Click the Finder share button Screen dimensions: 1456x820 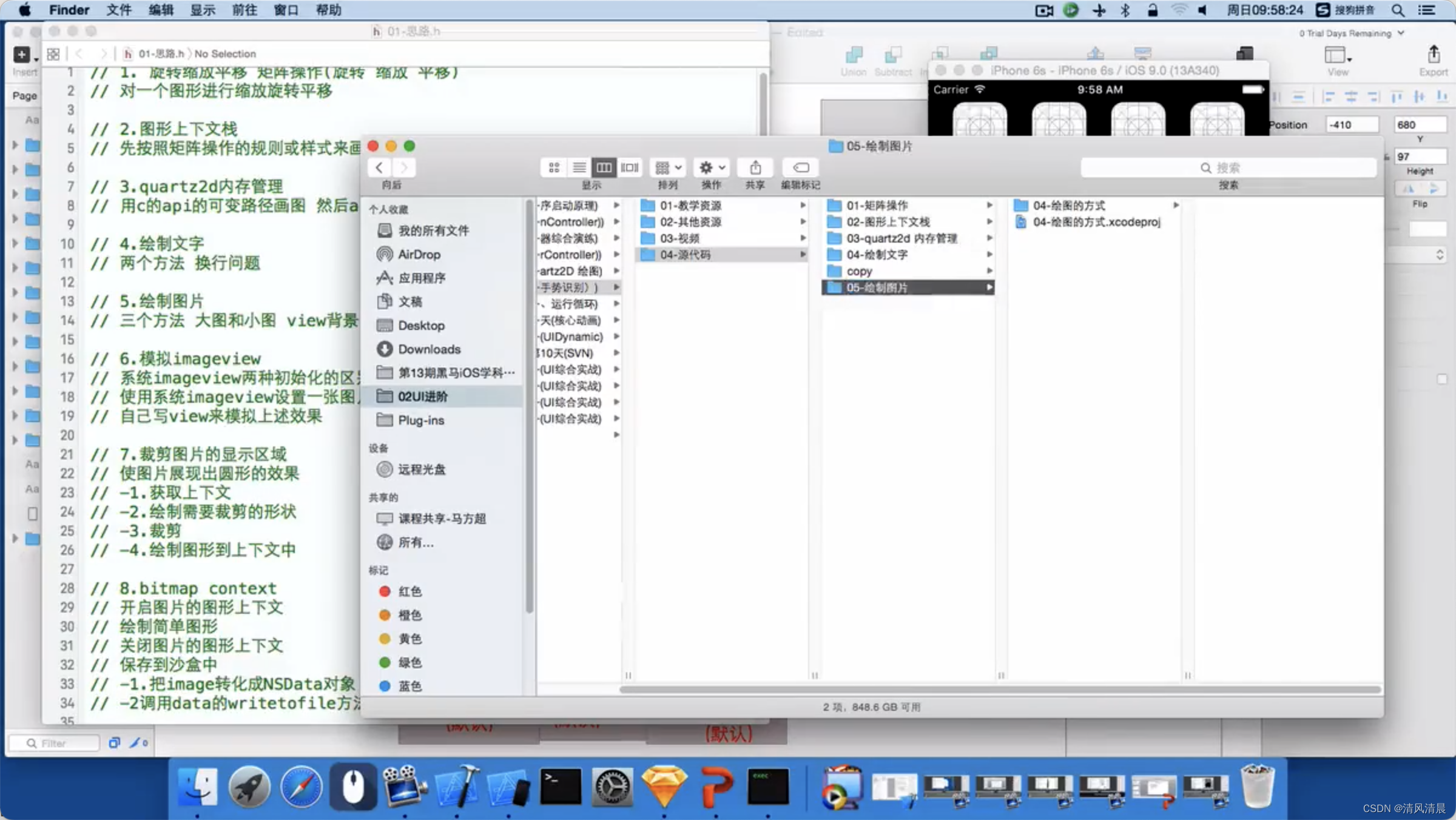[x=755, y=167]
